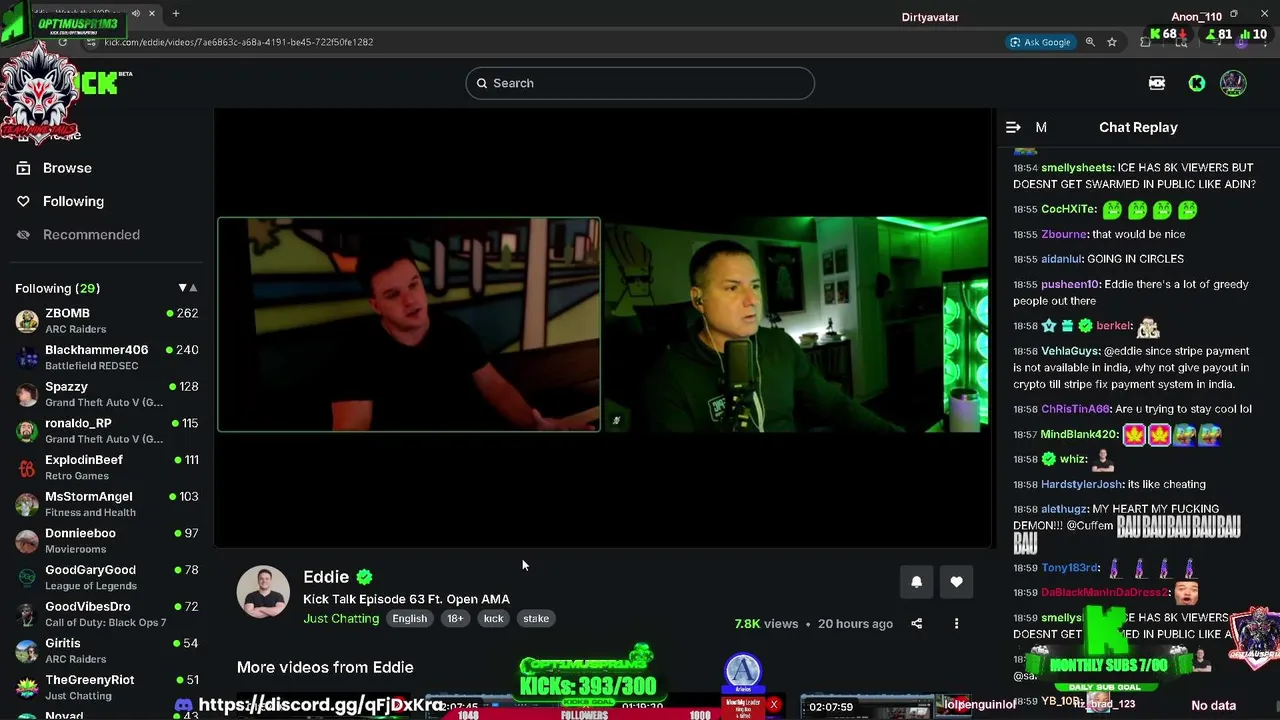Image resolution: width=1280 pixels, height=720 pixels.
Task: Click Giritis's channel avatar
Action: tap(27, 651)
